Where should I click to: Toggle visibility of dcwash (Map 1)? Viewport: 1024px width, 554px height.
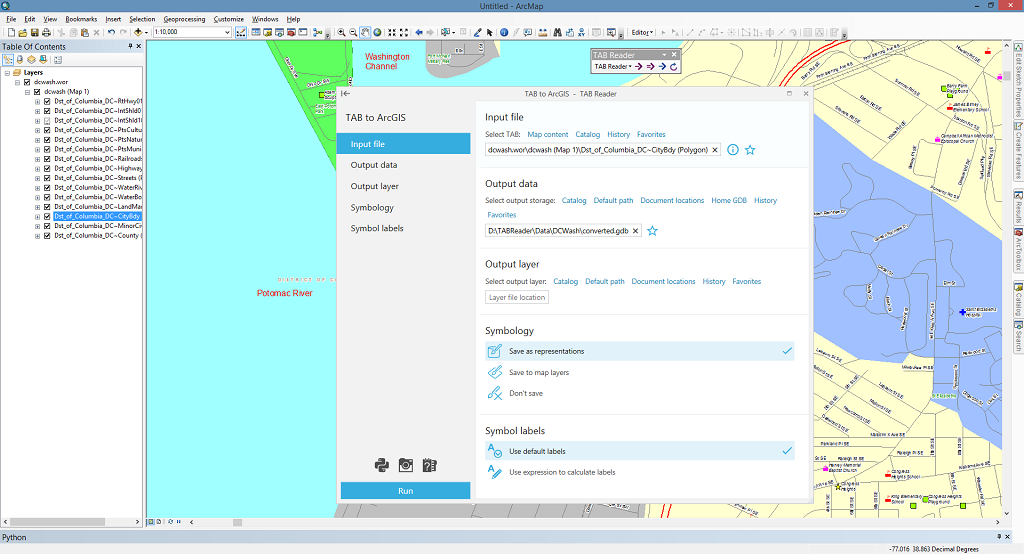click(x=37, y=92)
